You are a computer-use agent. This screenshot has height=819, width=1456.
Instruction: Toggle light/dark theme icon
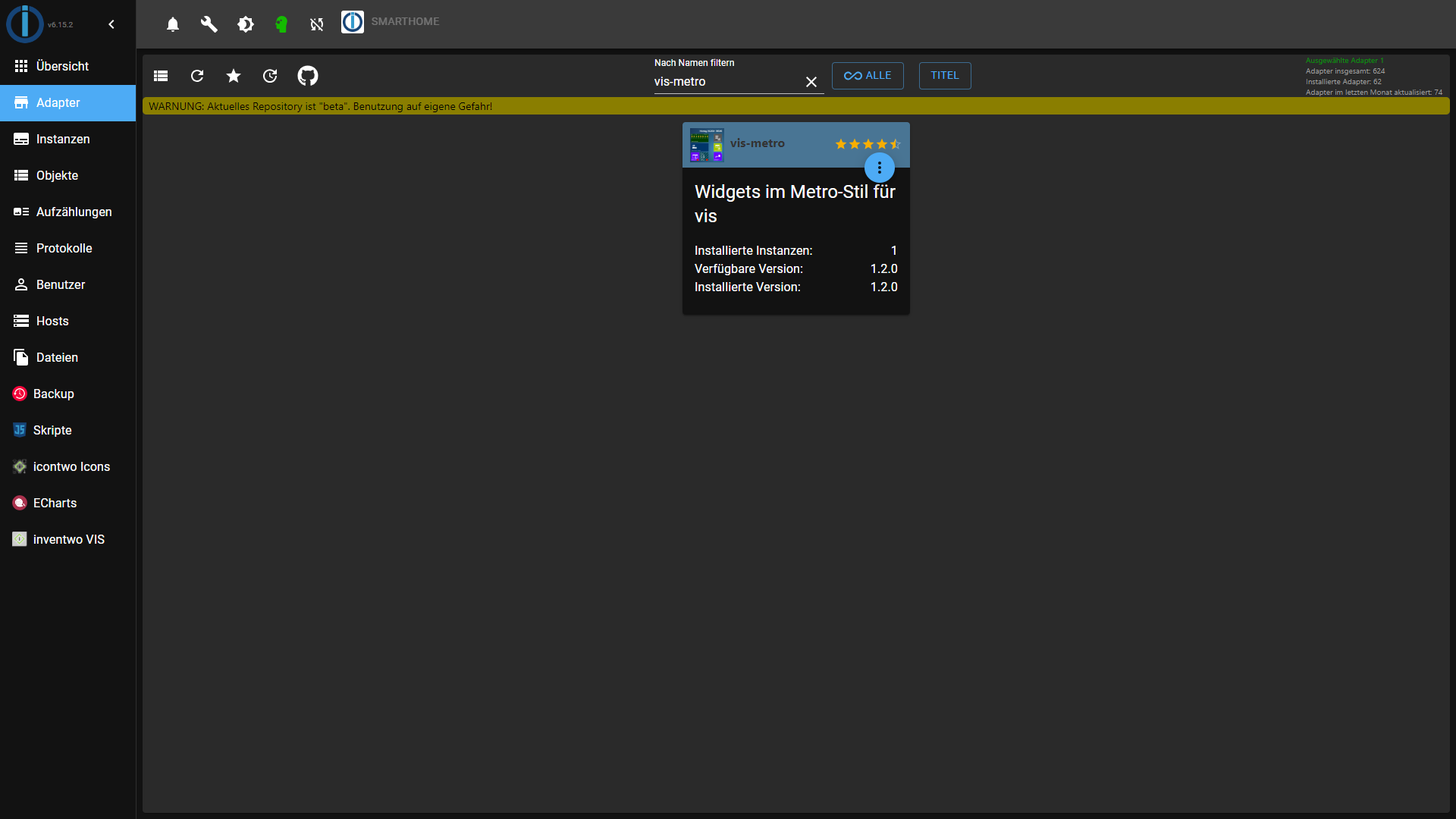click(246, 24)
